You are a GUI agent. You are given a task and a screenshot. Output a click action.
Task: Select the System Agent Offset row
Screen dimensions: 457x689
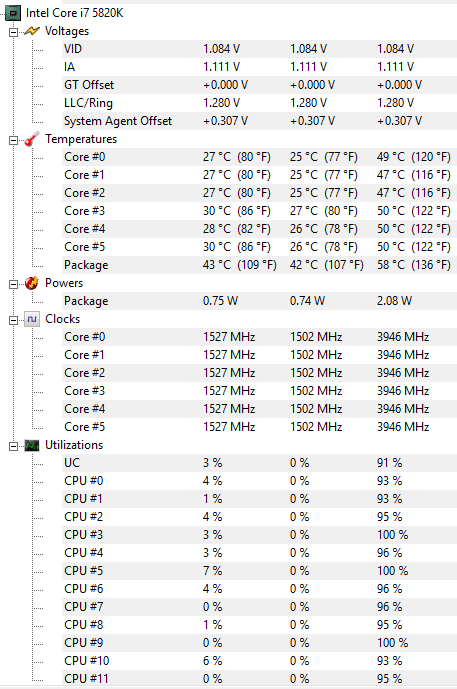[x=259, y=121]
